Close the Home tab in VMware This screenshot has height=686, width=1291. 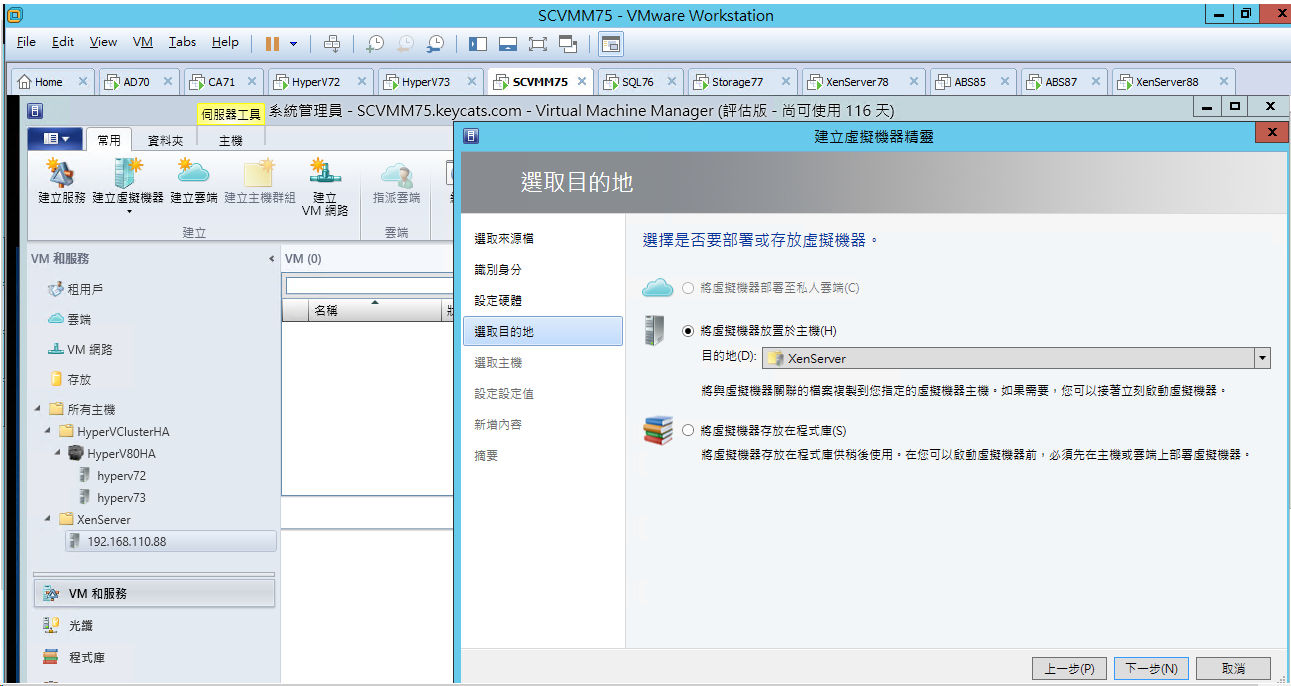point(83,82)
